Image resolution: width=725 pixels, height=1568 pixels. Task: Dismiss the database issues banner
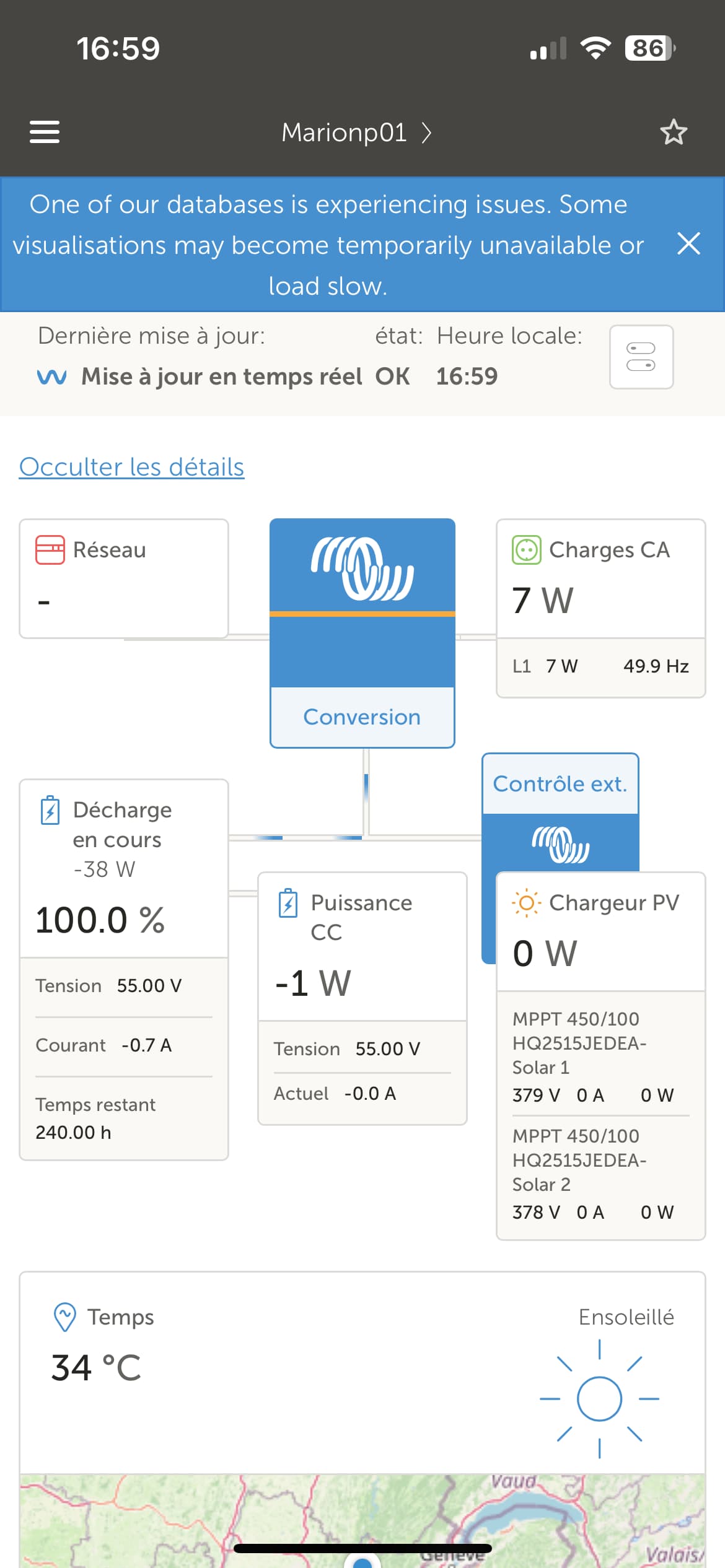(x=688, y=244)
